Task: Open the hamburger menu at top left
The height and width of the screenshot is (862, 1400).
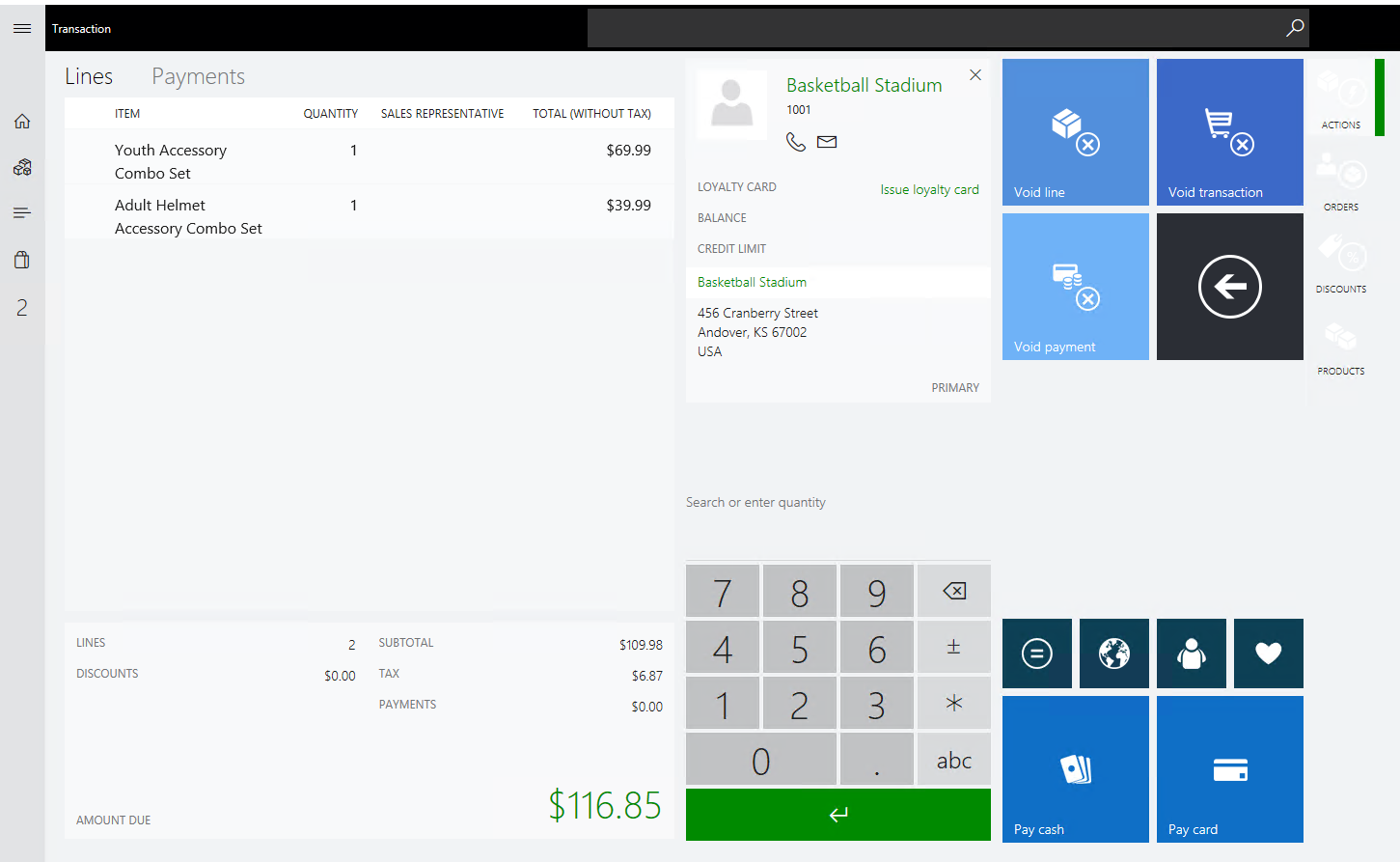Action: [22, 28]
